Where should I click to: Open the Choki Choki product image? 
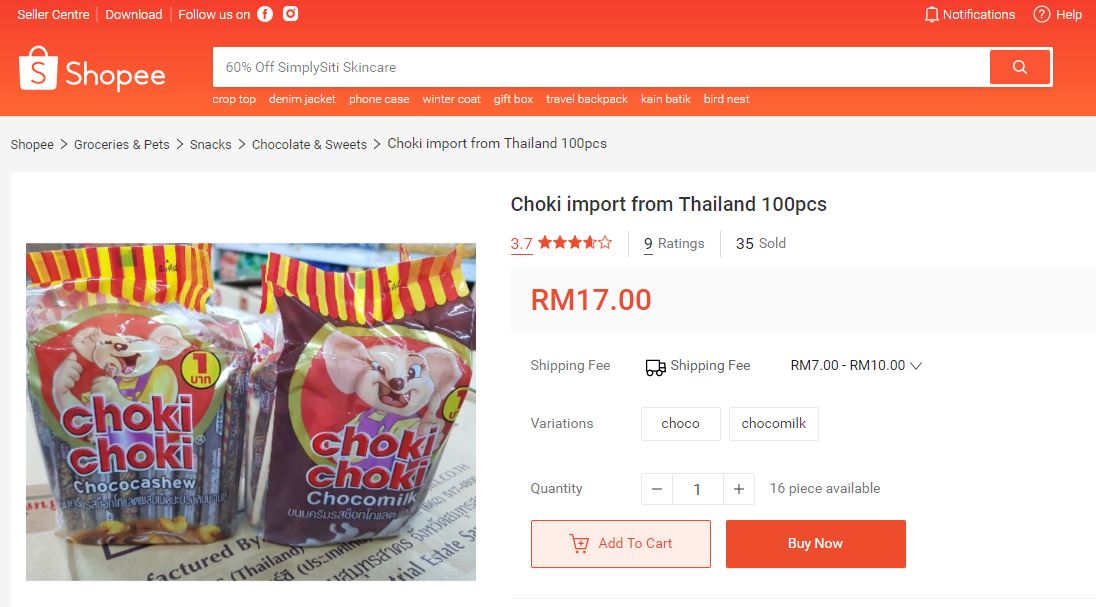(x=251, y=412)
